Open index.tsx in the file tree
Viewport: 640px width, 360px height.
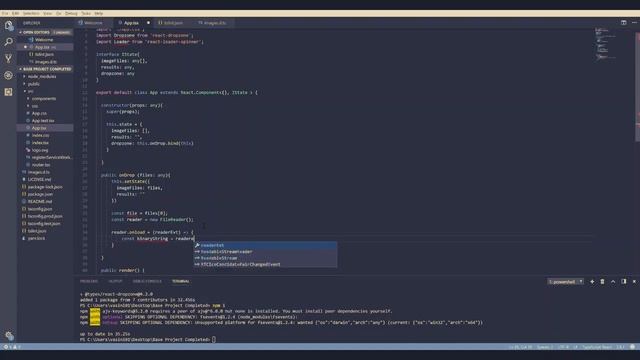tap(40, 142)
